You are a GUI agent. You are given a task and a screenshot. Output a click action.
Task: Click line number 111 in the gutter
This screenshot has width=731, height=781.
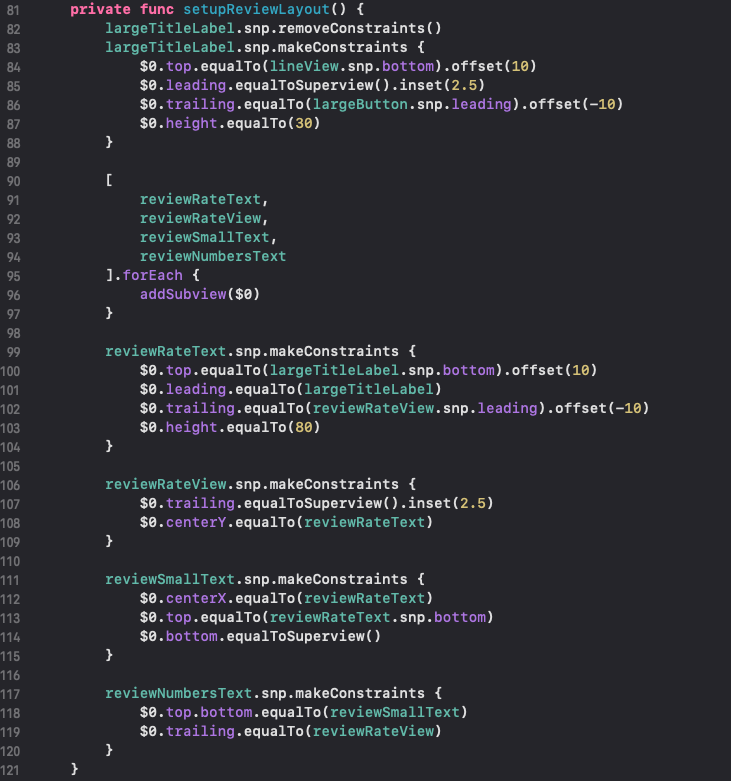10,580
